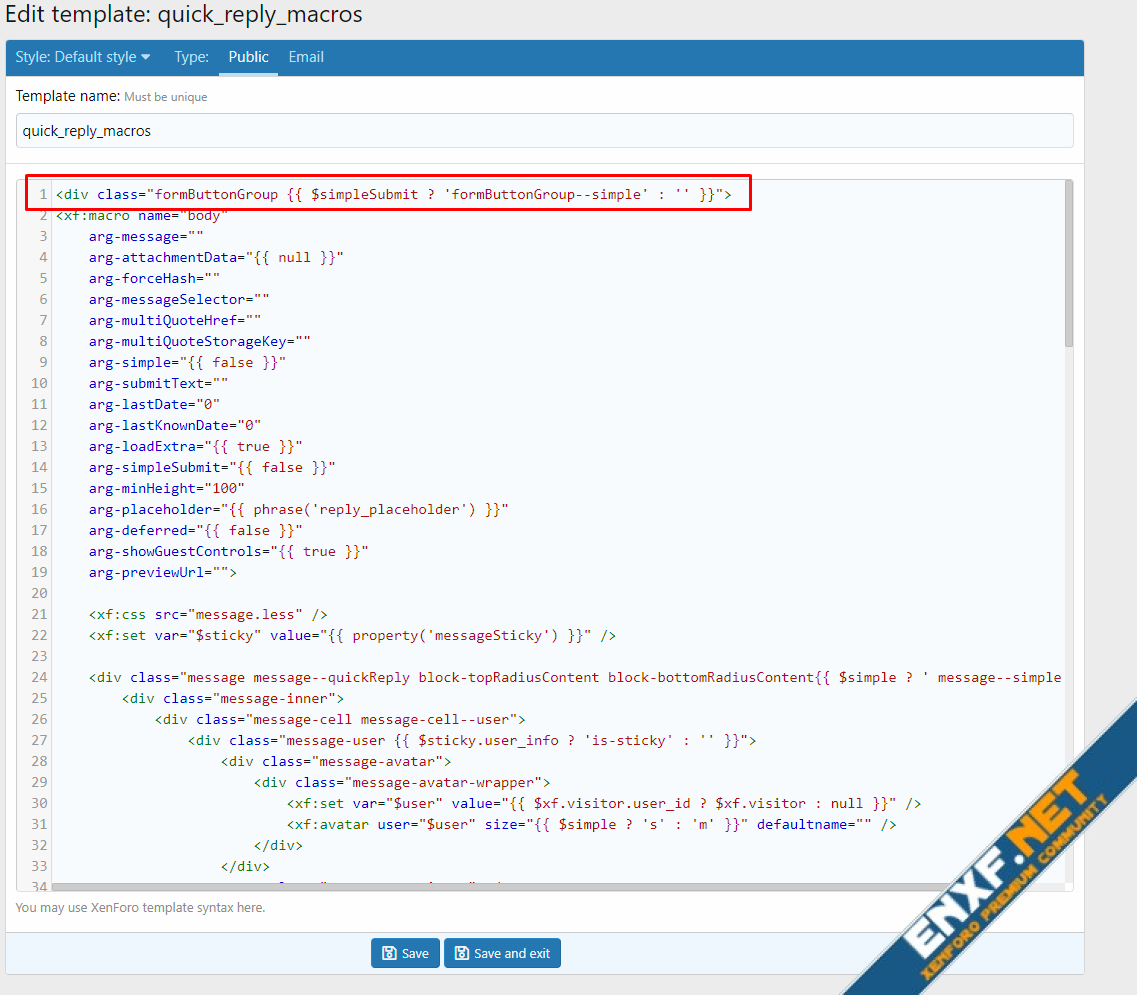Image resolution: width=1137 pixels, height=995 pixels.
Task: Click the xf:set $sticky variable line
Action: pos(351,635)
